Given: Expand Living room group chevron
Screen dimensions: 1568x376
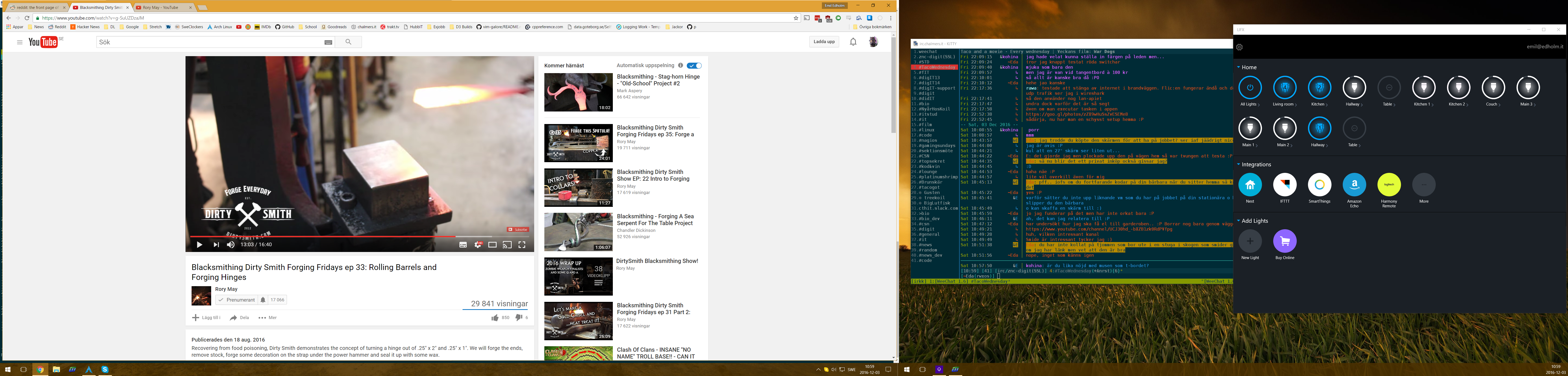Looking at the screenshot, I should (1296, 105).
